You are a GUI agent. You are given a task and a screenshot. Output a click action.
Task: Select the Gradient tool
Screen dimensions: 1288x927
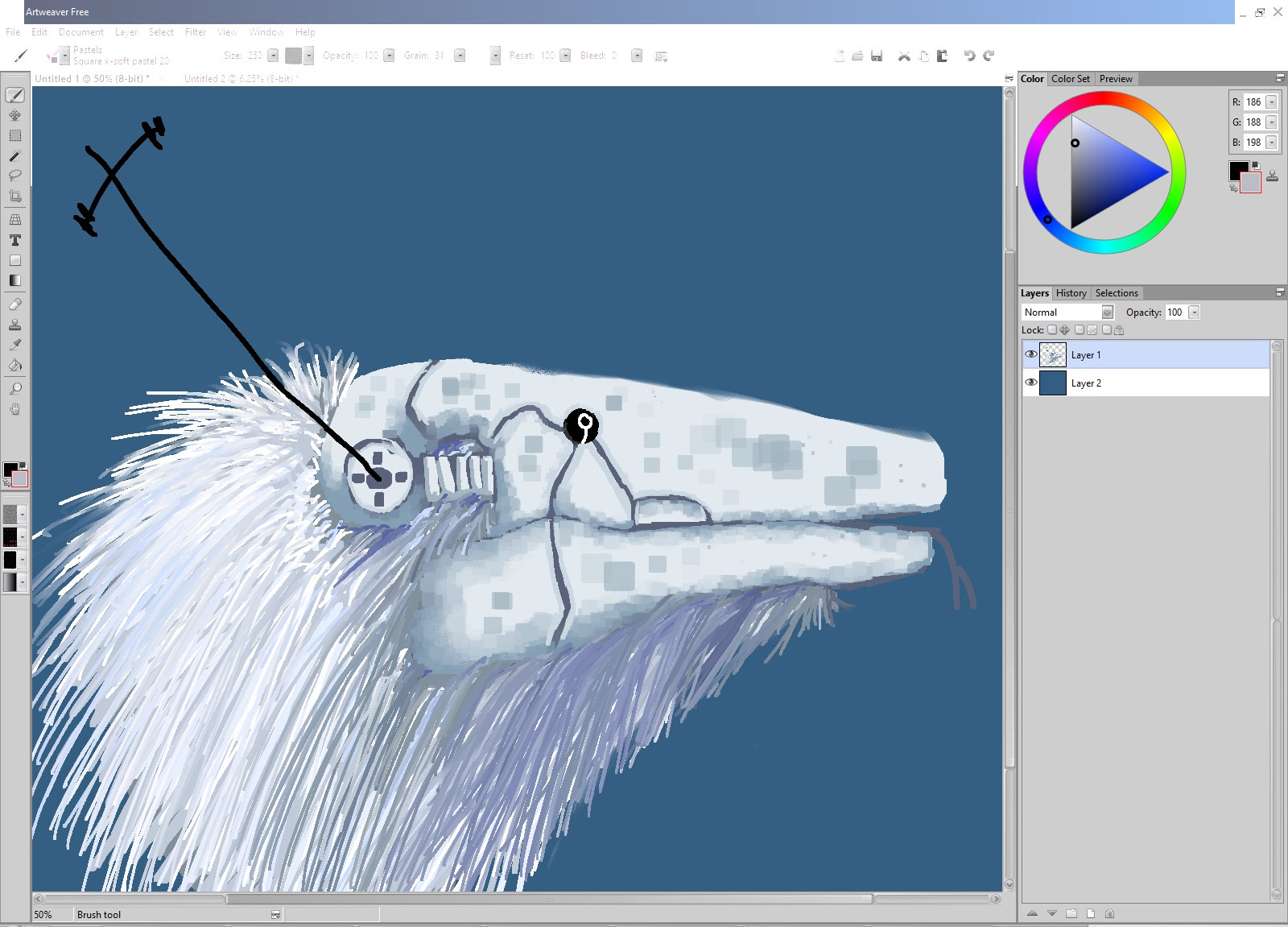pos(14,280)
